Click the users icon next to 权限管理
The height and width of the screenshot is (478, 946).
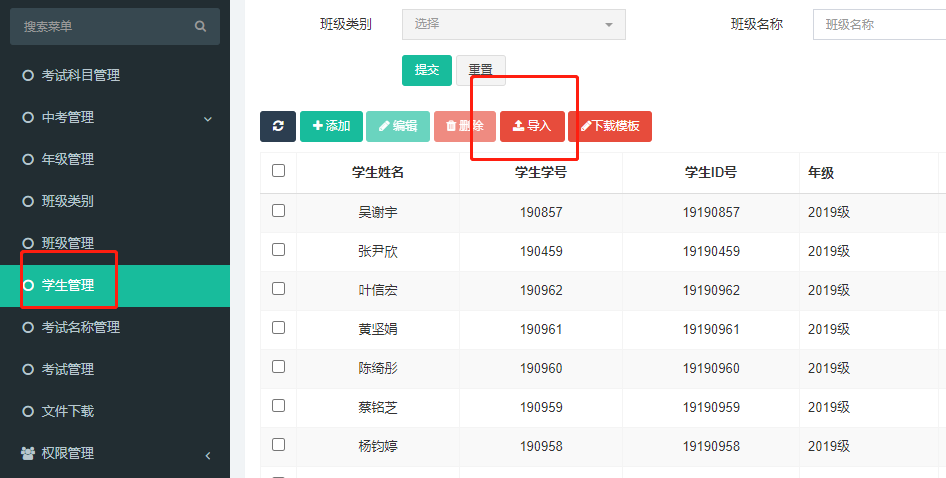point(28,453)
